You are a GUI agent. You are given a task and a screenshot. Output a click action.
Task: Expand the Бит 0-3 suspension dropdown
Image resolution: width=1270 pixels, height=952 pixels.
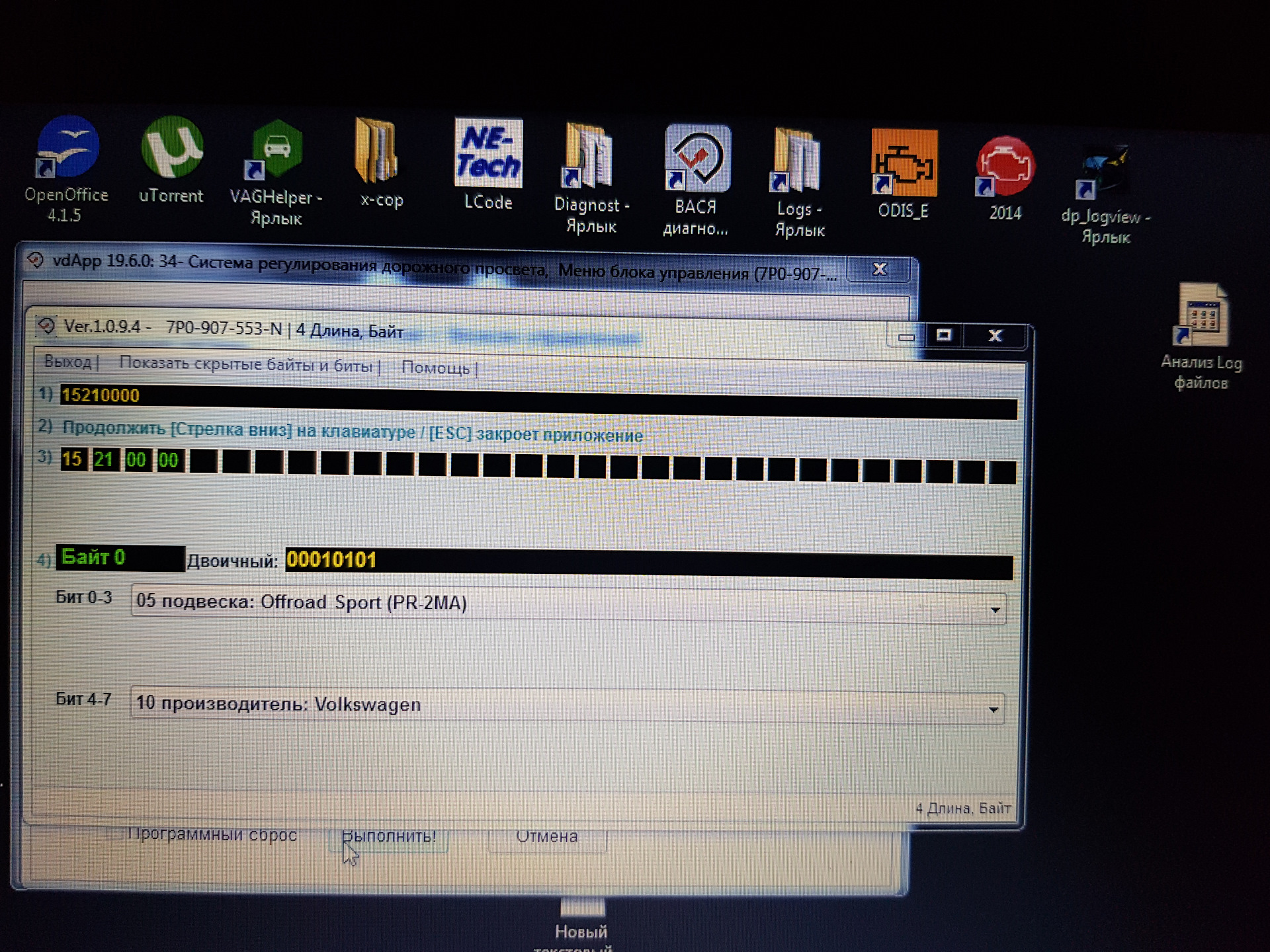click(994, 610)
